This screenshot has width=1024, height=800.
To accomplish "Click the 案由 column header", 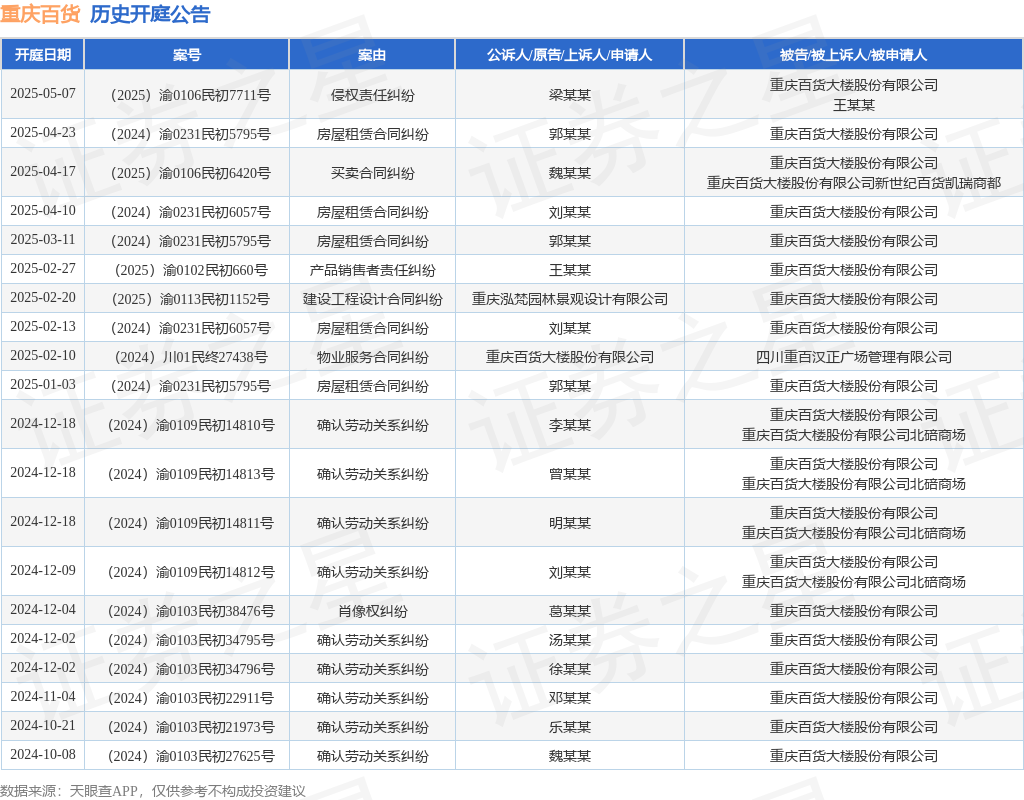I will (x=372, y=55).
